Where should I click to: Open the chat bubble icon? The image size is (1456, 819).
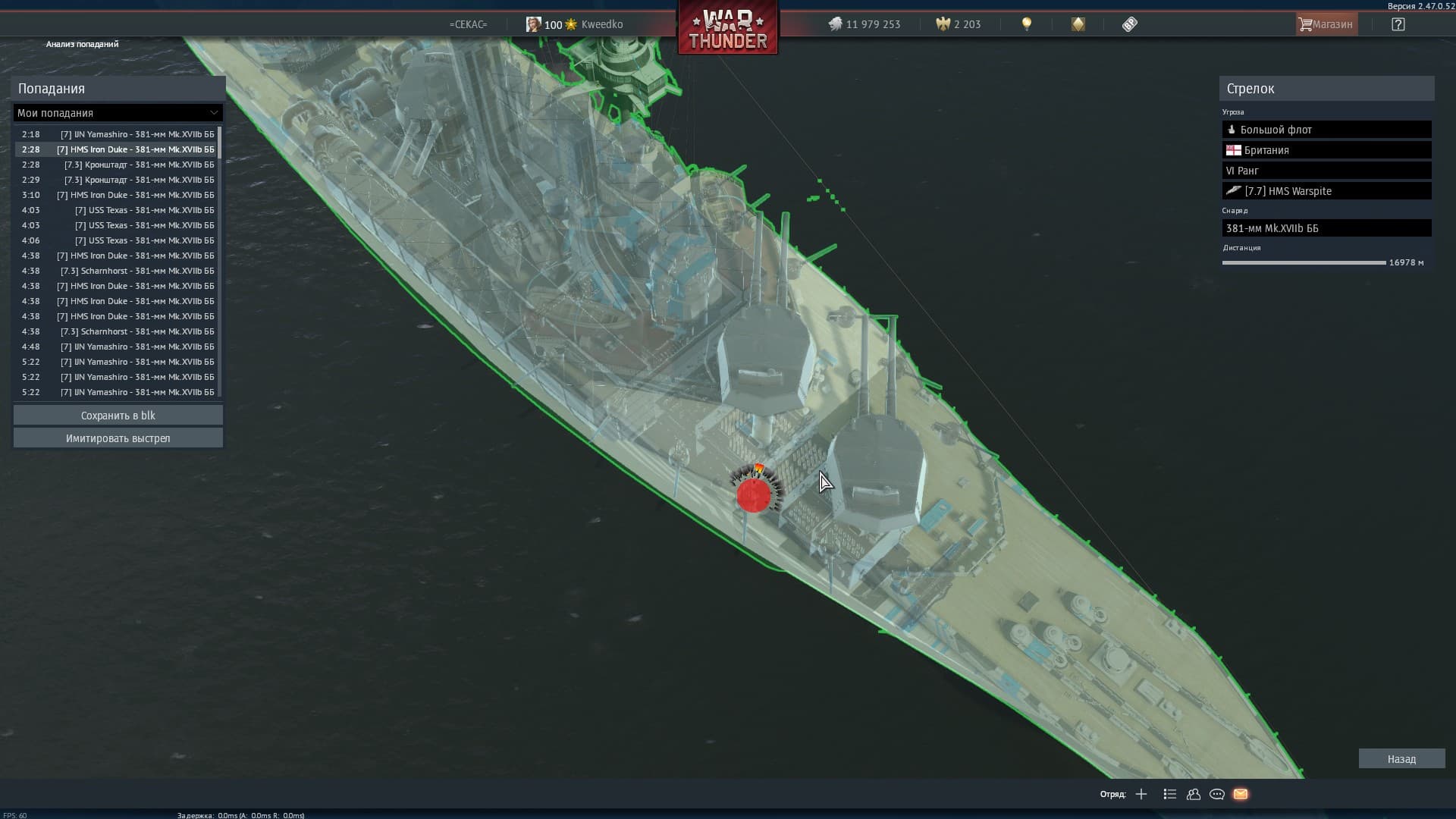[1217, 794]
